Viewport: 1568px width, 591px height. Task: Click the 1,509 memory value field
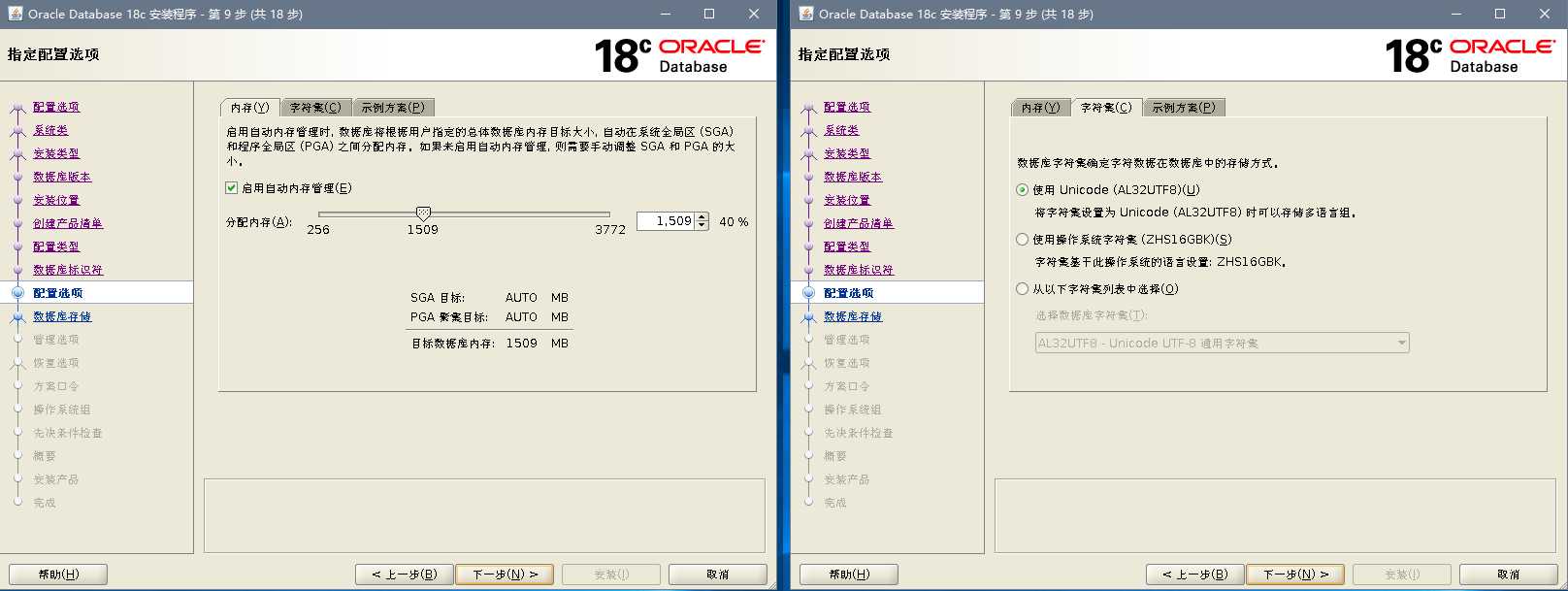coord(666,221)
